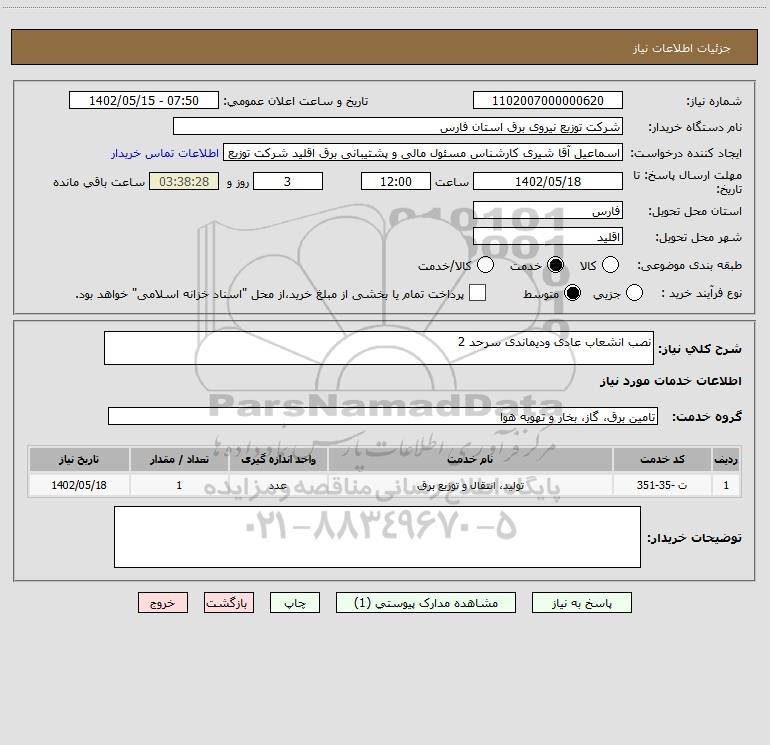
Task: Open the اطلاعات تماس خریدار link
Action: click(x=165, y=153)
